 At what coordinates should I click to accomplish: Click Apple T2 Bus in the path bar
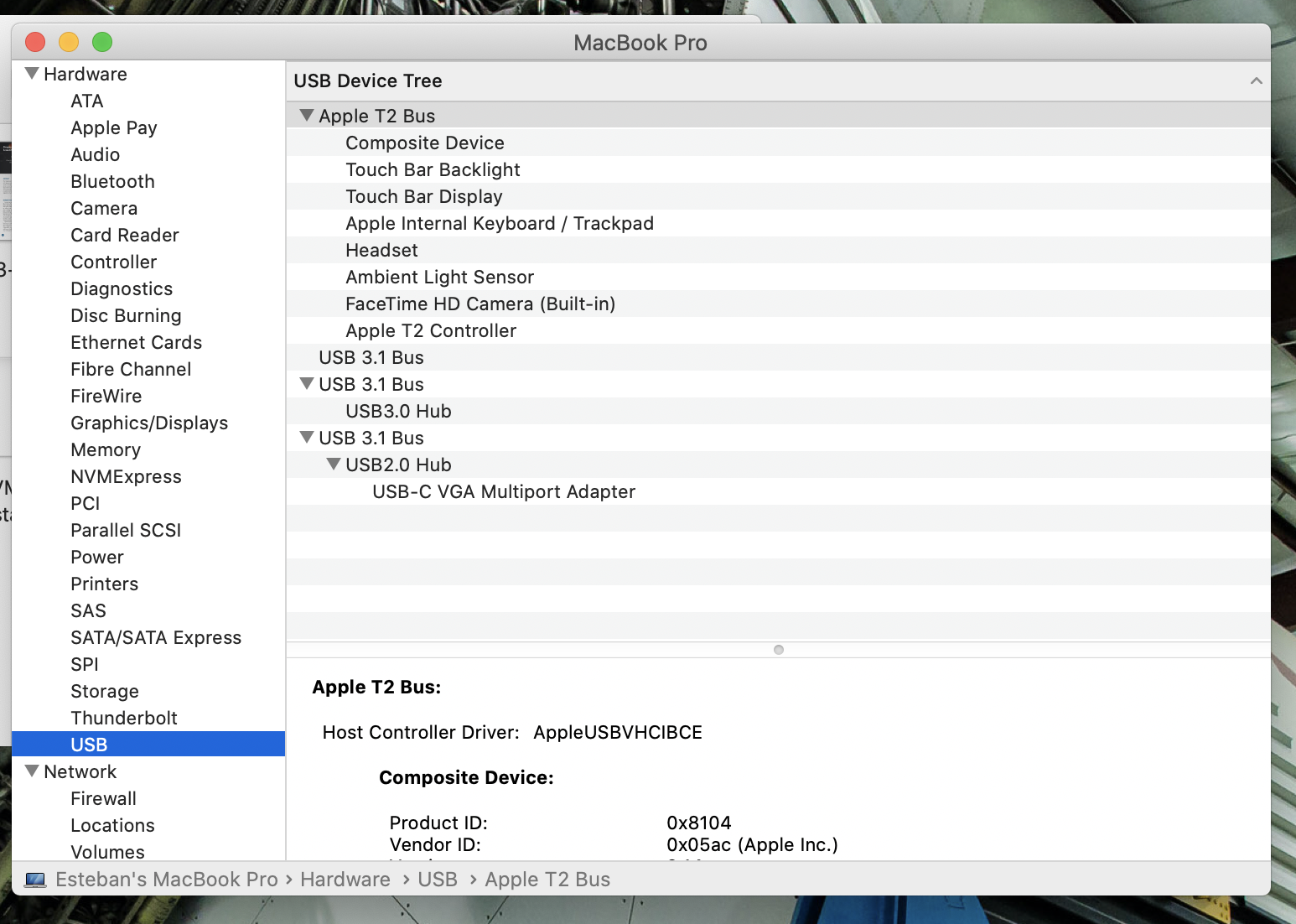point(547,880)
